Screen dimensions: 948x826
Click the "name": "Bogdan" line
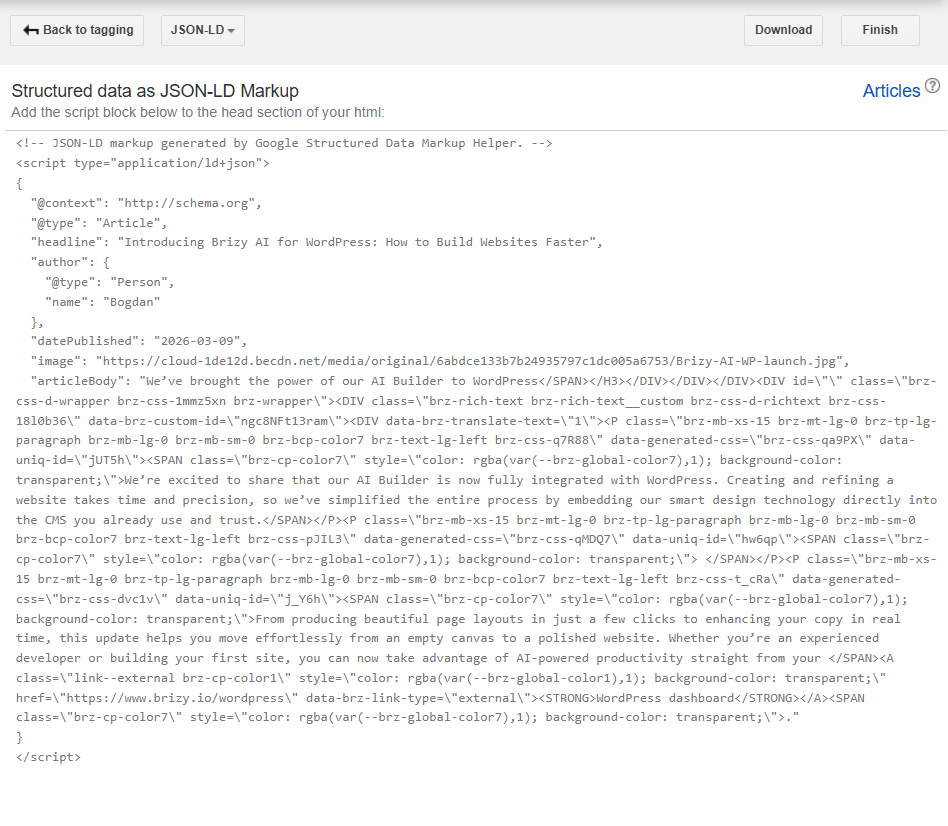103,302
